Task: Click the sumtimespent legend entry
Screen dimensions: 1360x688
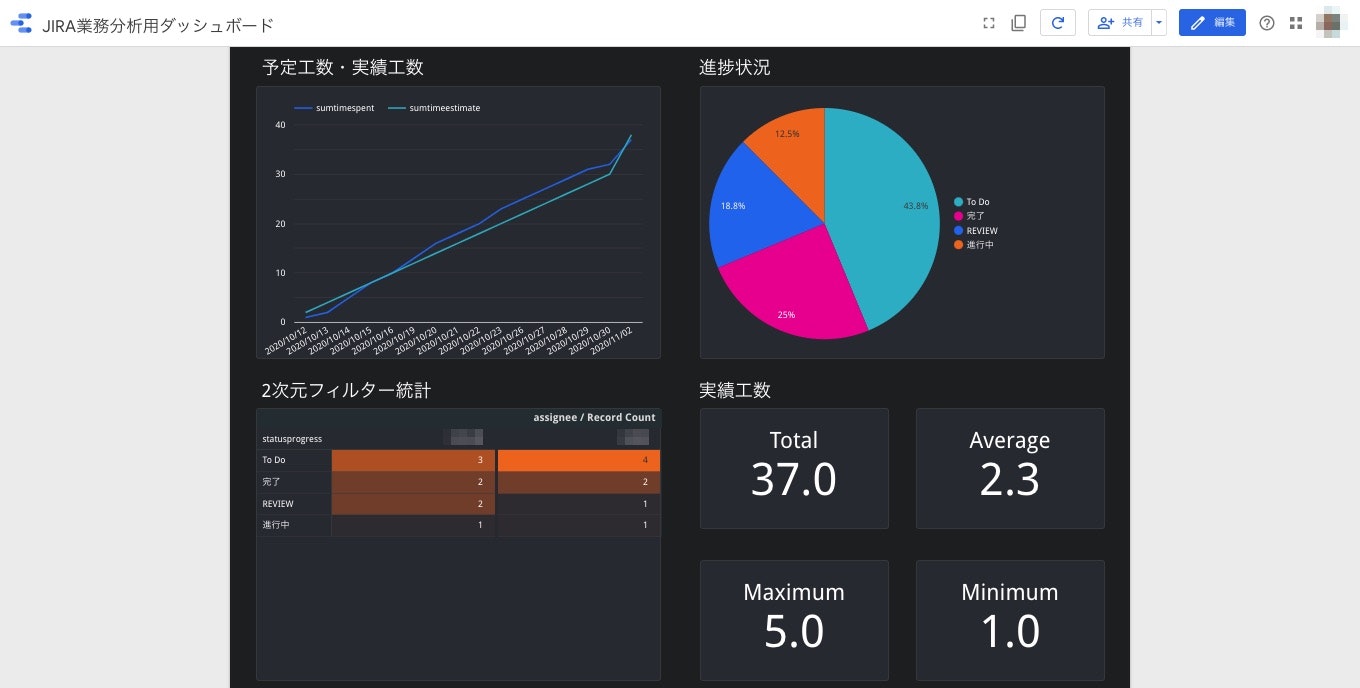Action: [x=334, y=108]
